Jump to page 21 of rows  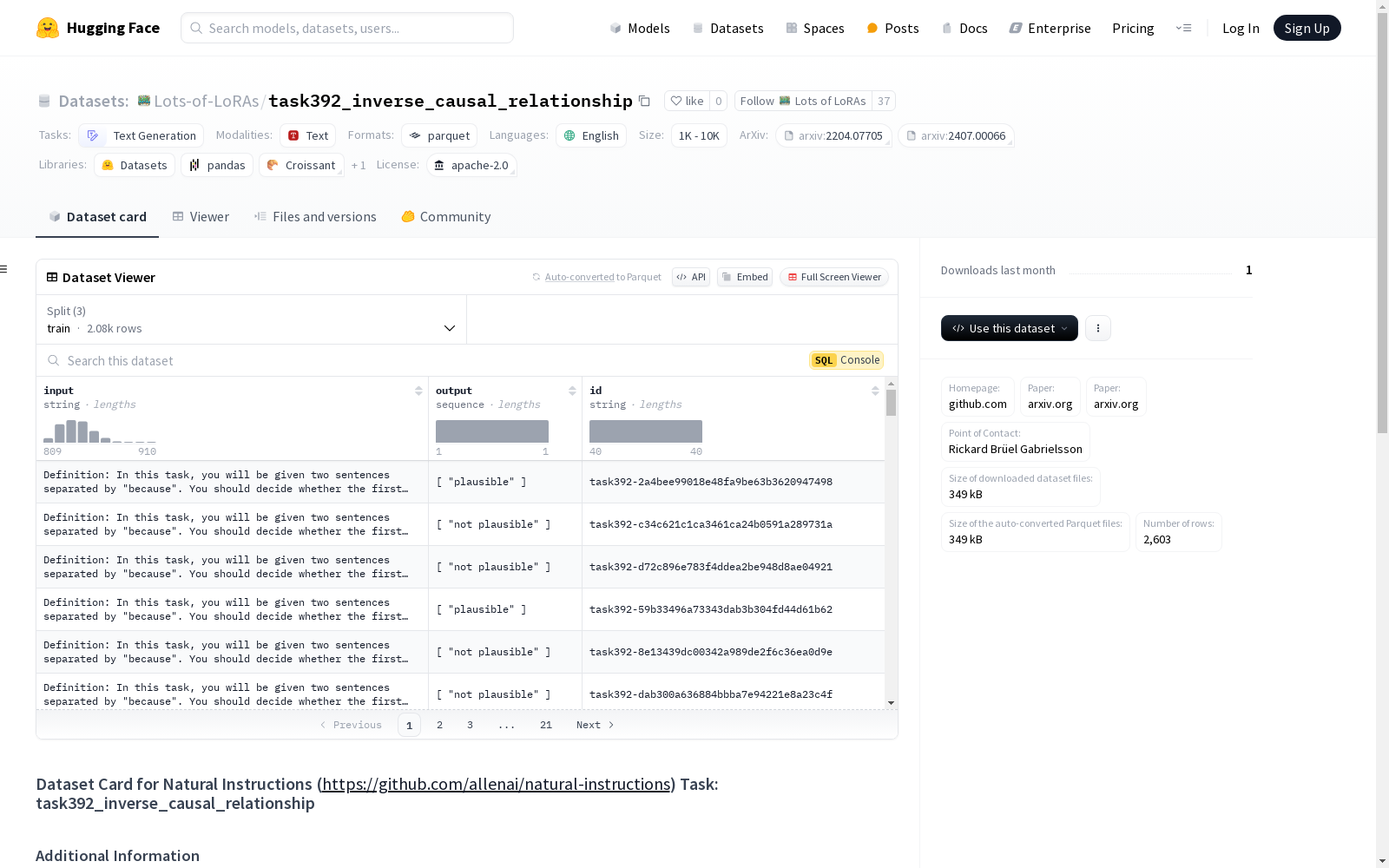click(546, 725)
